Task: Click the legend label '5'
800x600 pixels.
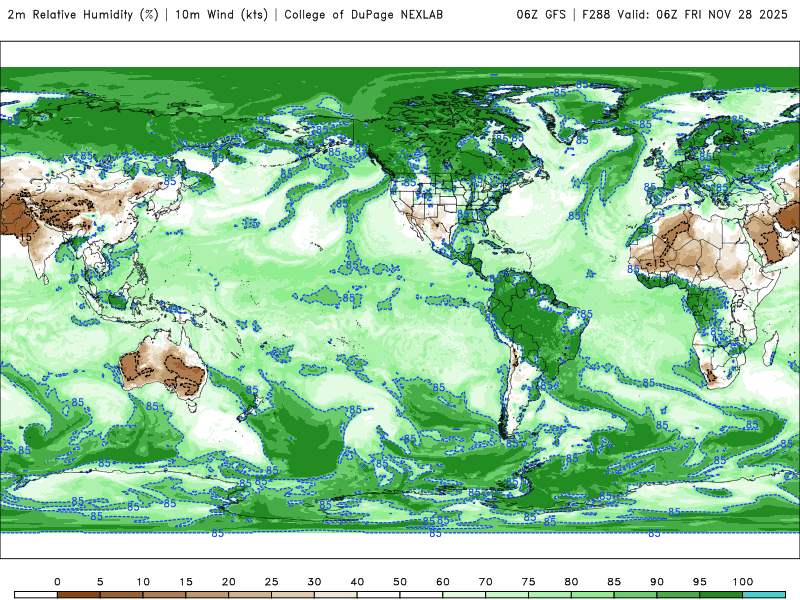Action: pos(100,582)
